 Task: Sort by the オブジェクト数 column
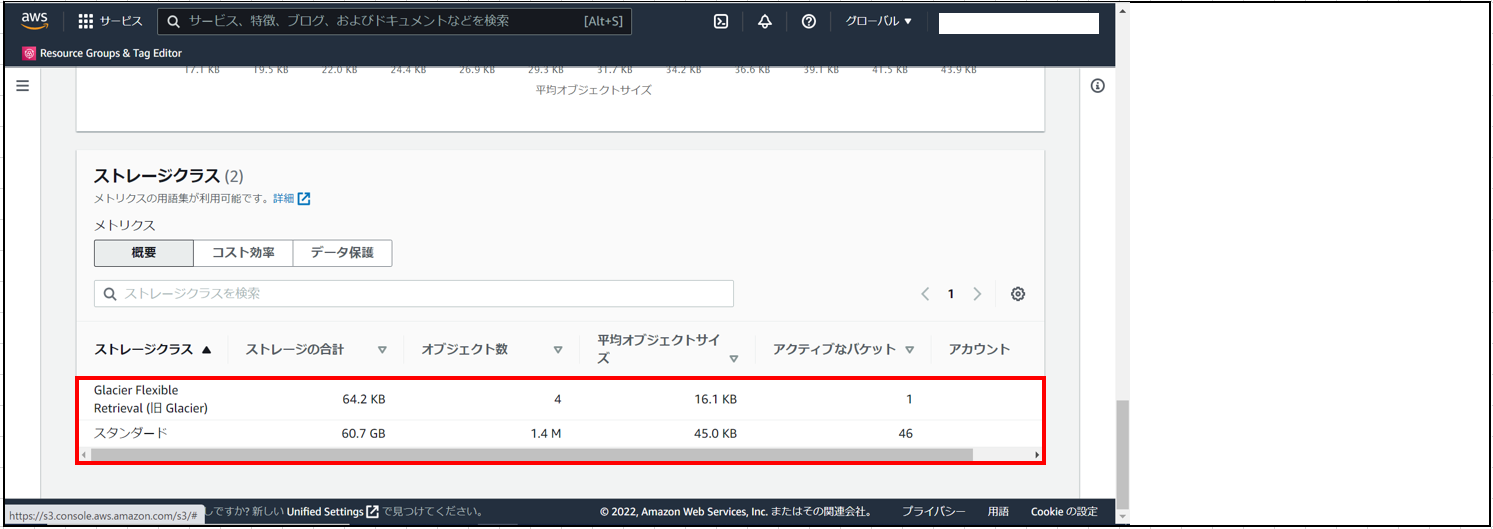(492, 350)
